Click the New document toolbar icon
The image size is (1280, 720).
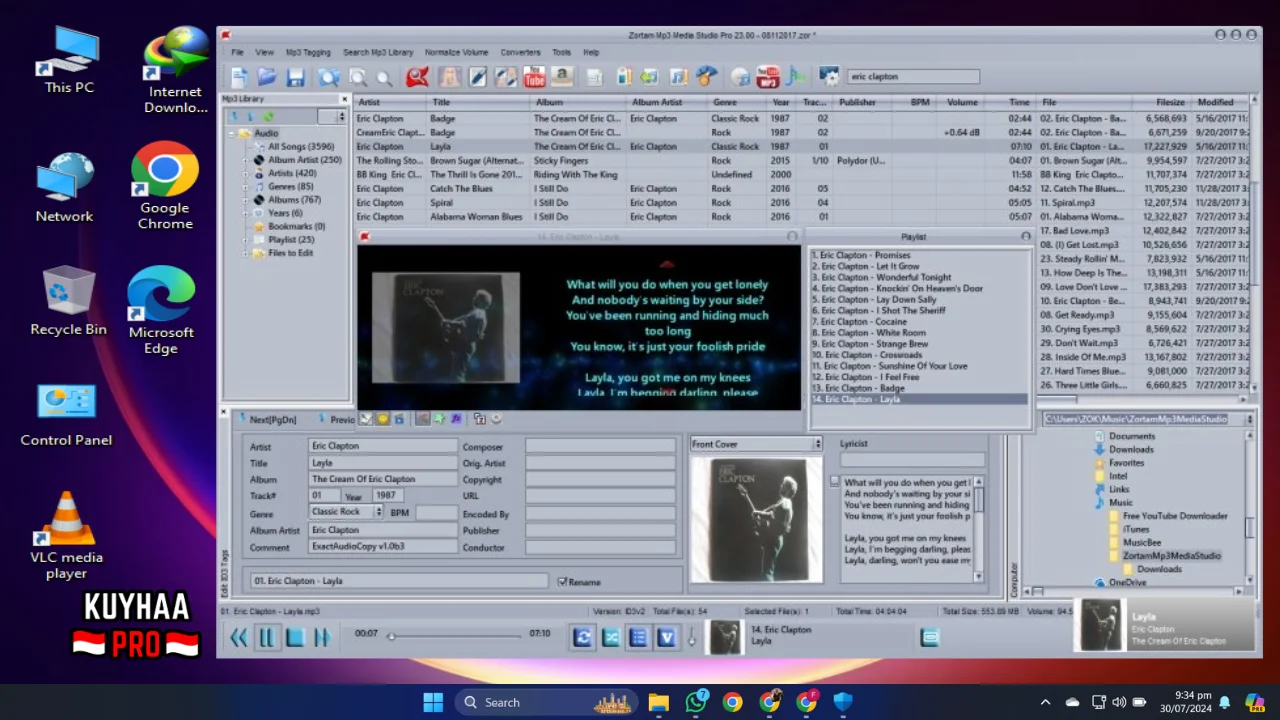[x=240, y=77]
